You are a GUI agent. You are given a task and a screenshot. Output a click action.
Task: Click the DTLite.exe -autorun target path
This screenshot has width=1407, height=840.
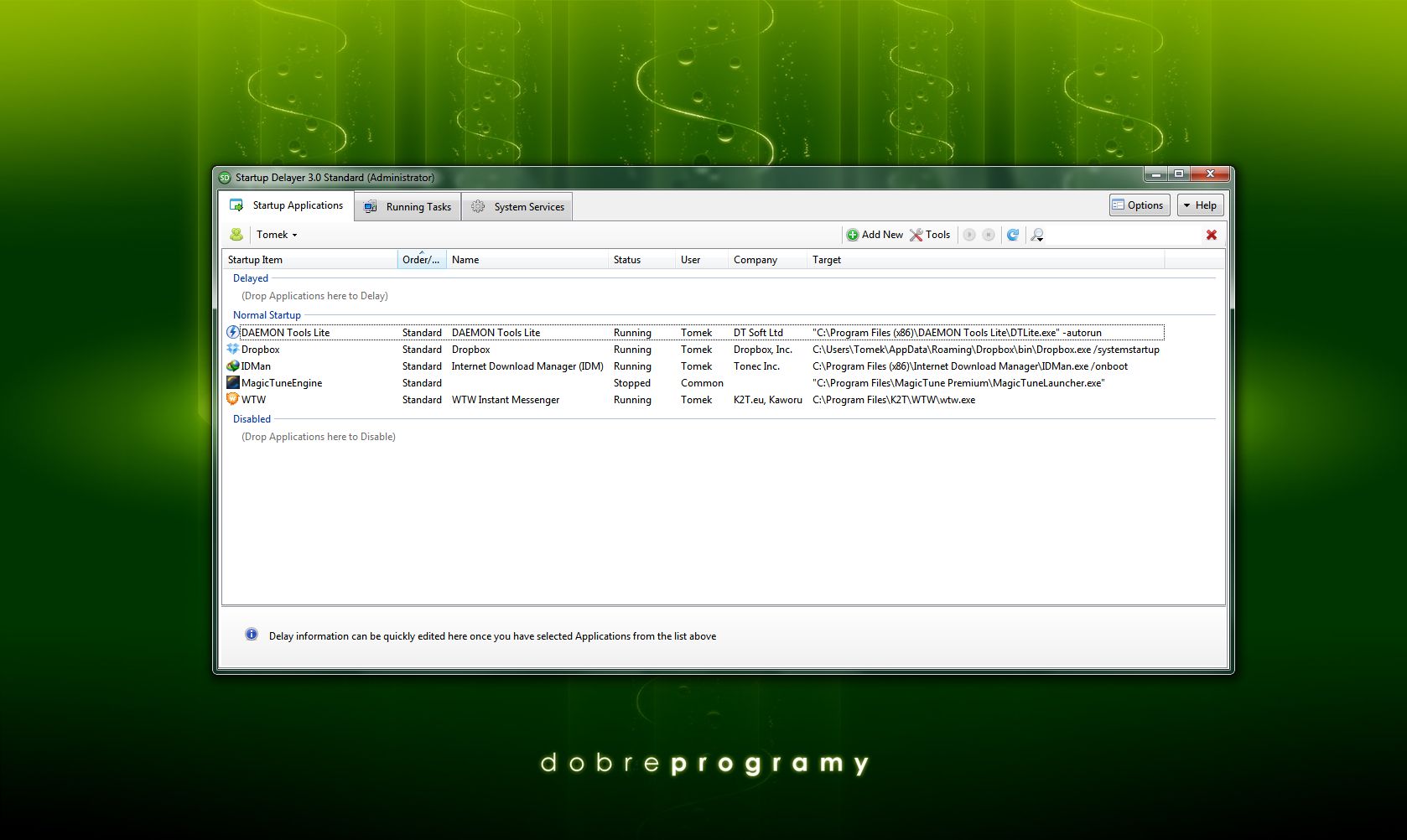[957, 333]
